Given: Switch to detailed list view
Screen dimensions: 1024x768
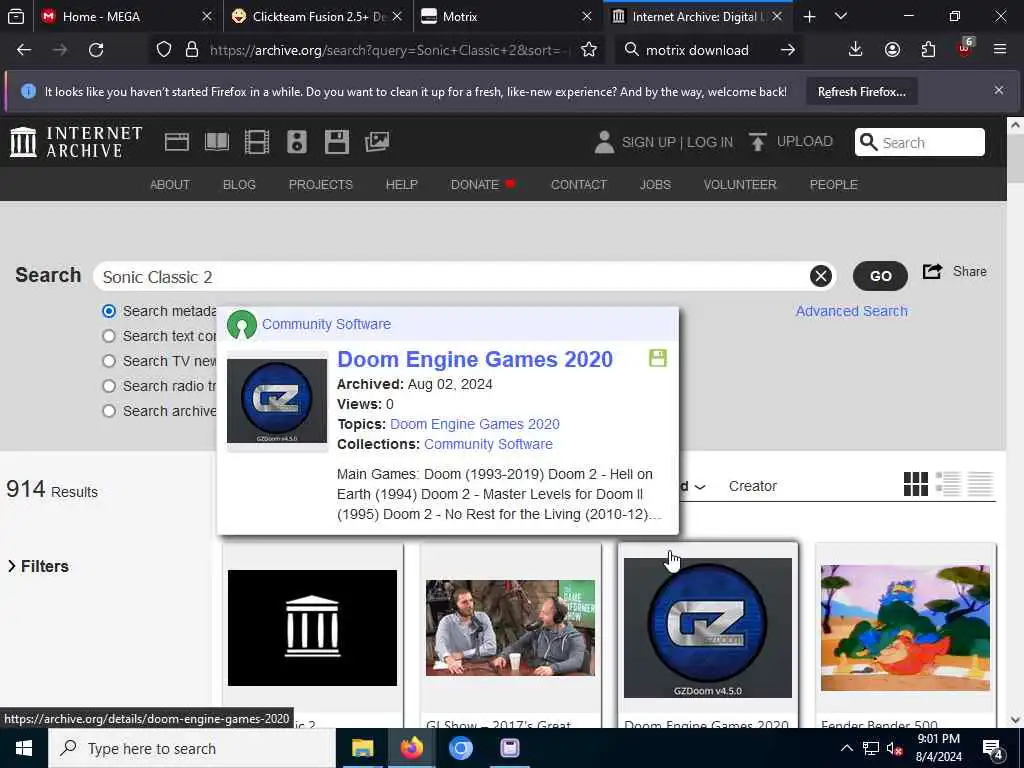Looking at the screenshot, I should pos(948,484).
